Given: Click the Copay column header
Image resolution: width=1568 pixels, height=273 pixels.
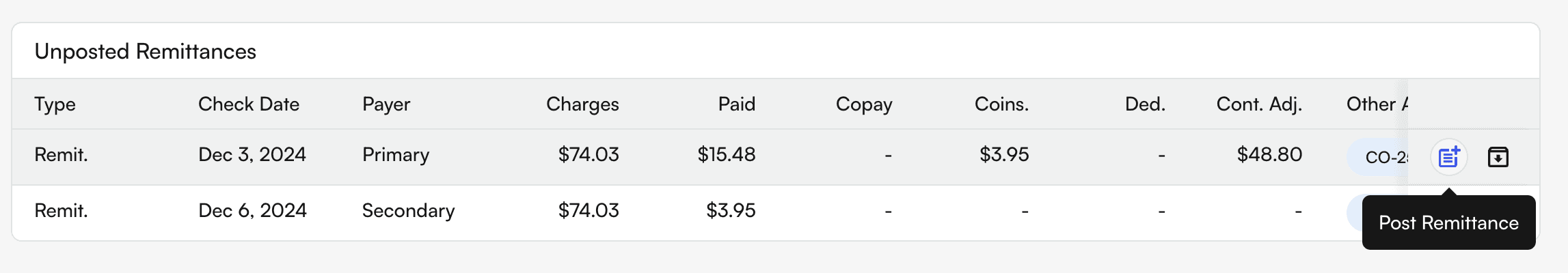Looking at the screenshot, I should point(864,104).
